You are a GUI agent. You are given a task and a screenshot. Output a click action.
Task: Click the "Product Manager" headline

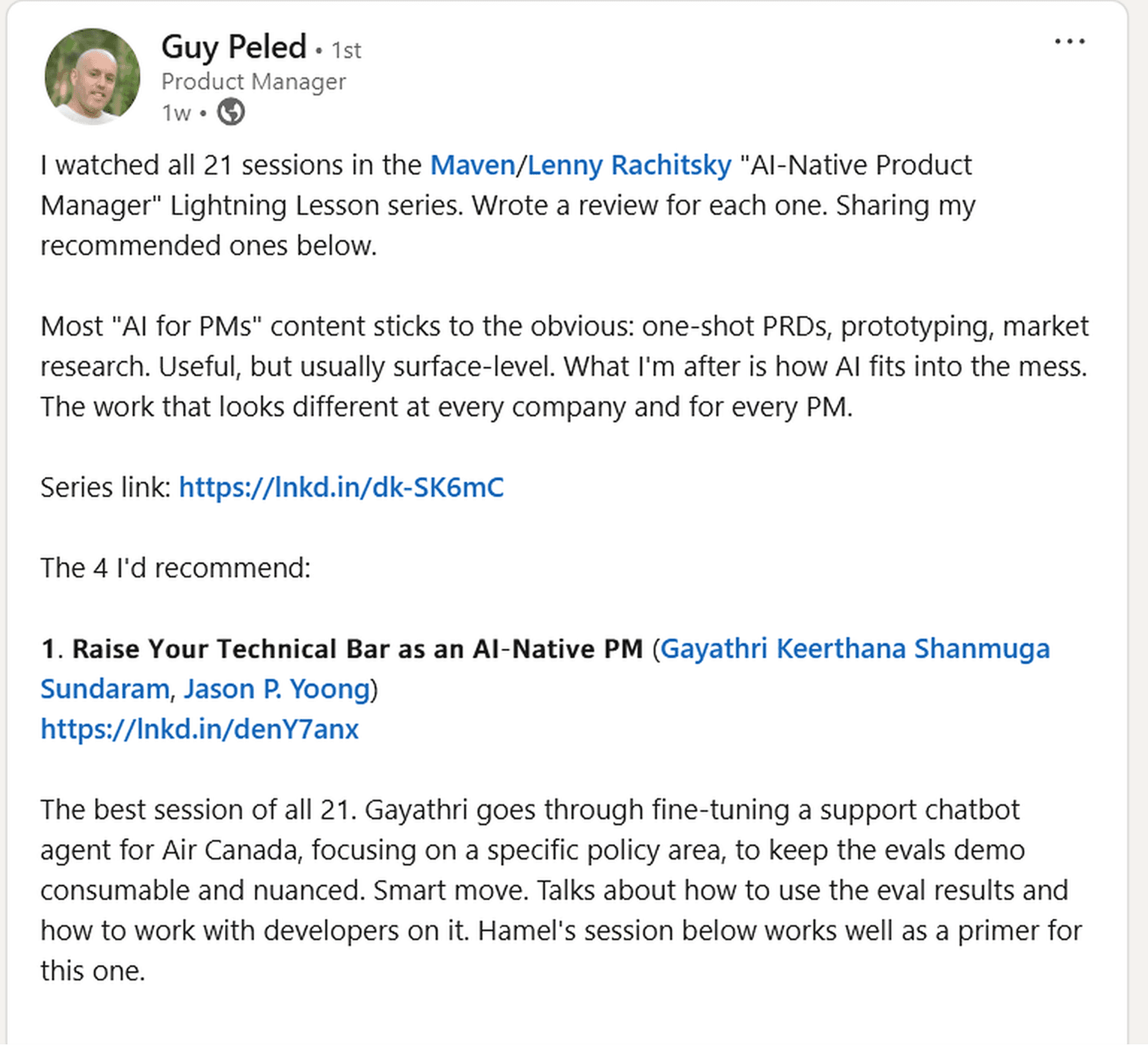pos(253,81)
